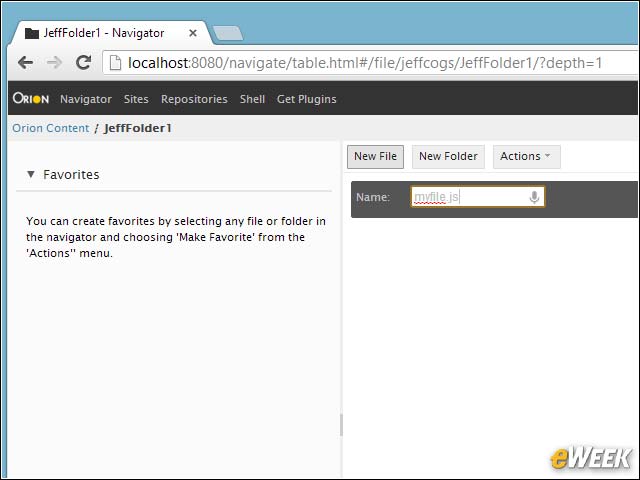This screenshot has width=640, height=480.
Task: Reload the page with the refresh icon
Action: (x=84, y=62)
